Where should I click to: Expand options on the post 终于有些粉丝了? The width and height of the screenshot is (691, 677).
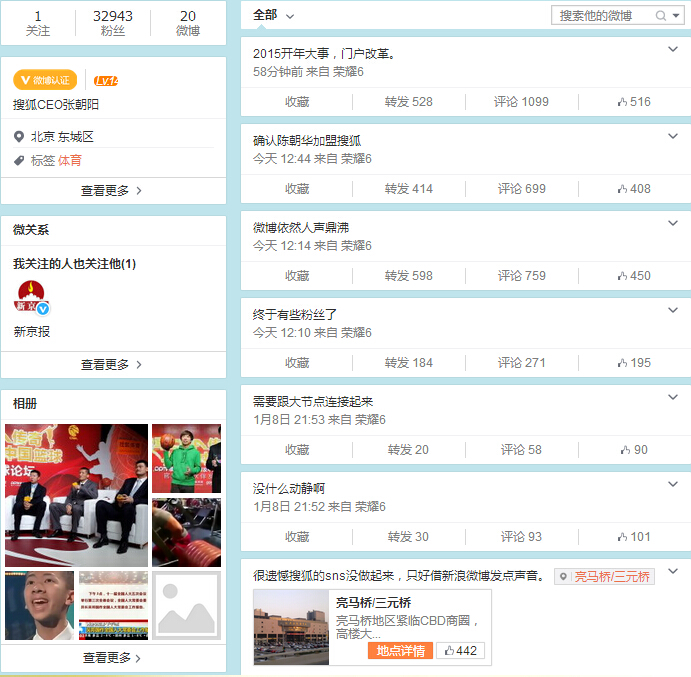point(672,310)
